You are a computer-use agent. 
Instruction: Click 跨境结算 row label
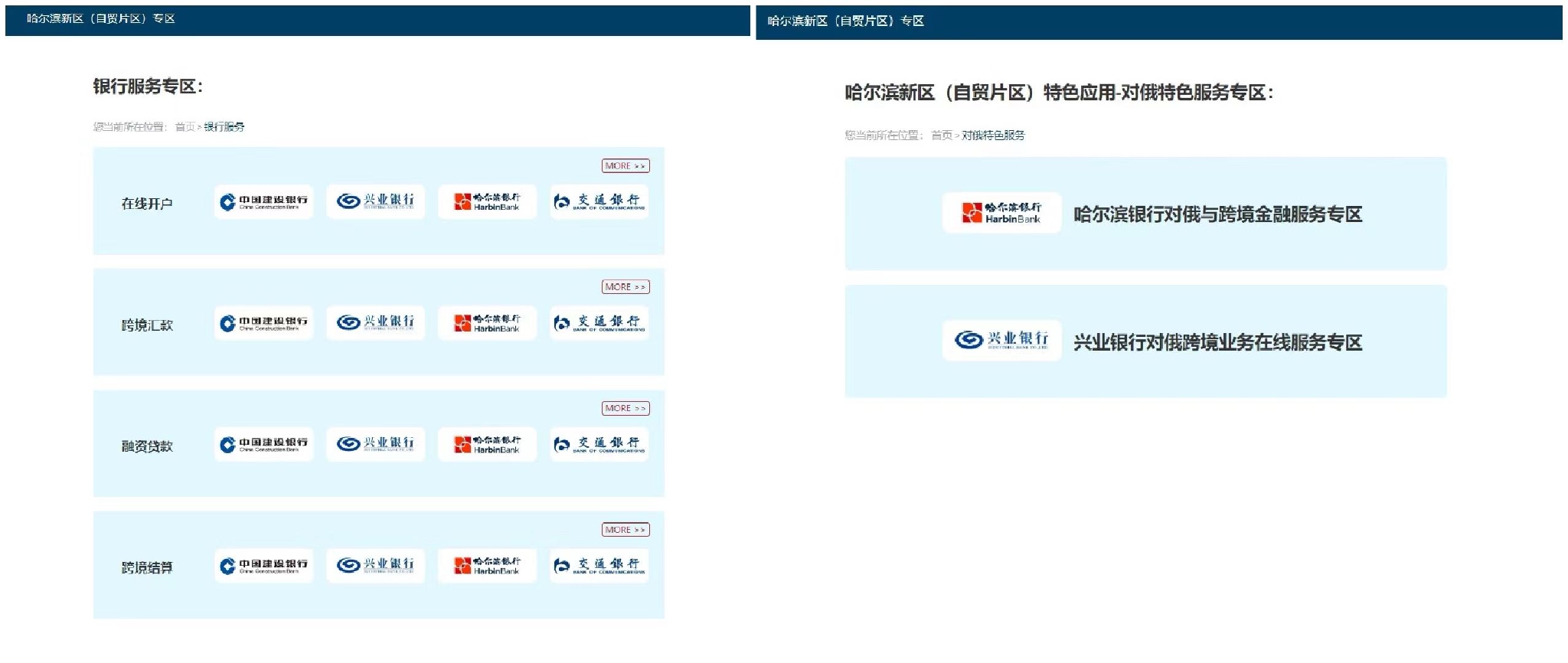[x=147, y=568]
